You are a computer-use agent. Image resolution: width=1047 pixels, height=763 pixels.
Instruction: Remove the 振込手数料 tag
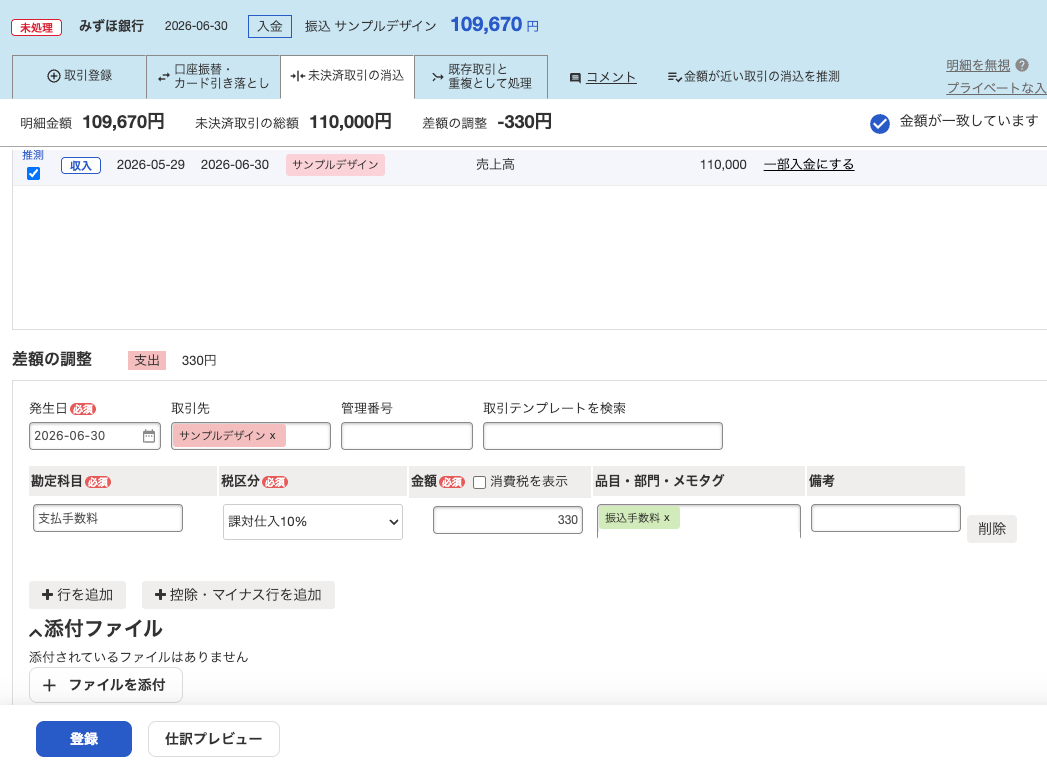point(666,518)
